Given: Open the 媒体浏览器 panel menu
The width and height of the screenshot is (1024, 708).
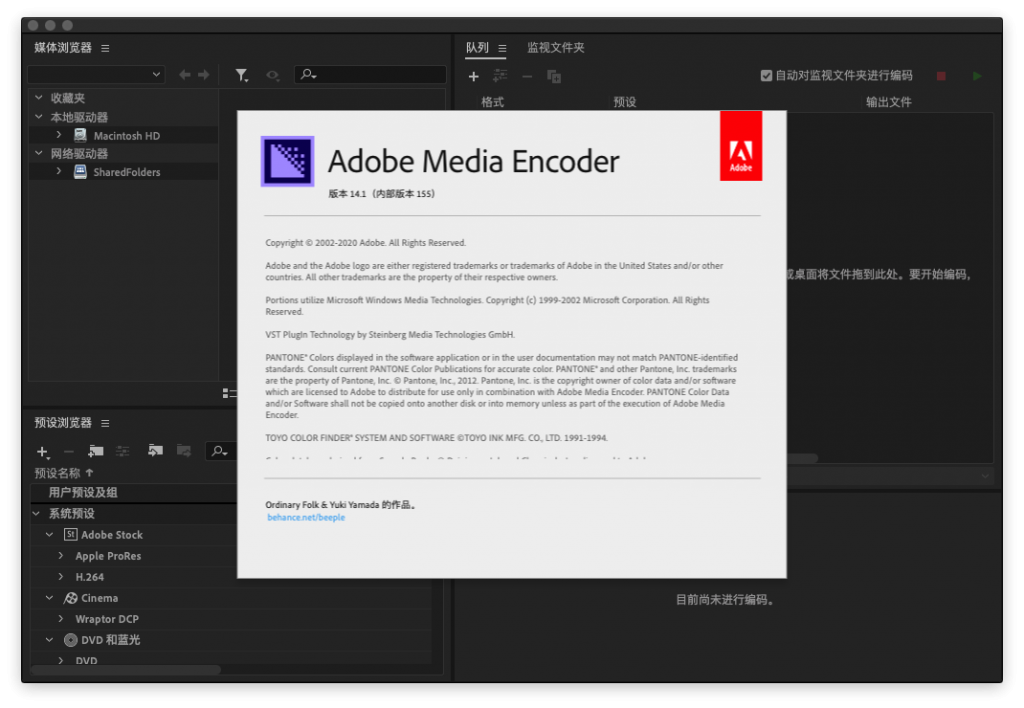Looking at the screenshot, I should [x=105, y=48].
